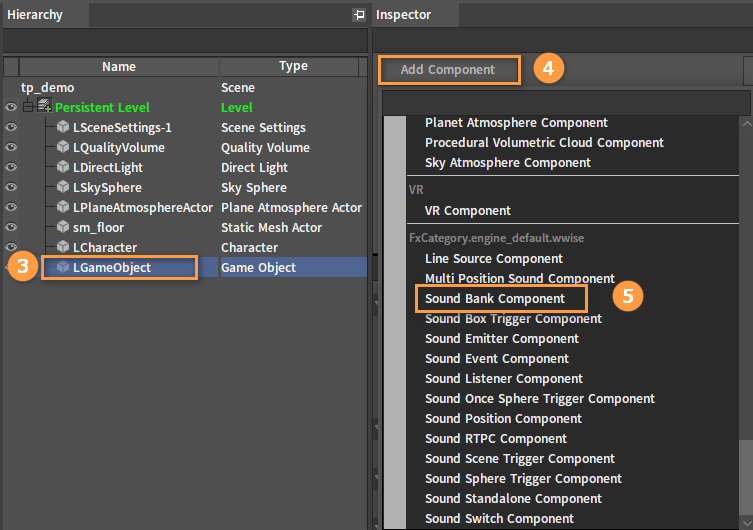
Task: Toggle the eye icon for LSkySphere
Action: [x=11, y=187]
